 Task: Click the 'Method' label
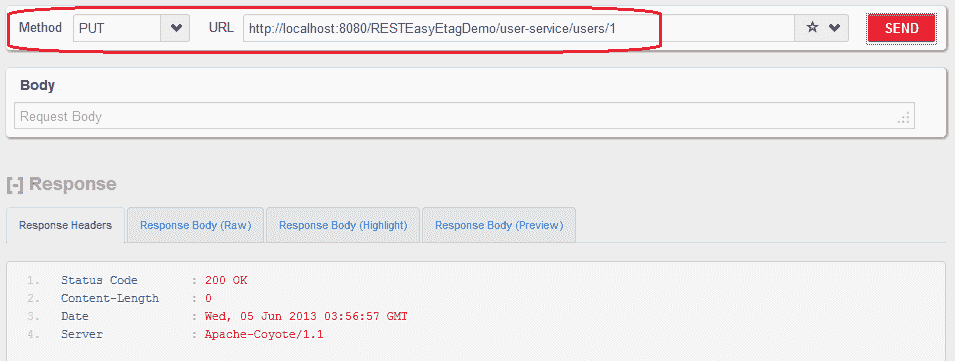(41, 27)
